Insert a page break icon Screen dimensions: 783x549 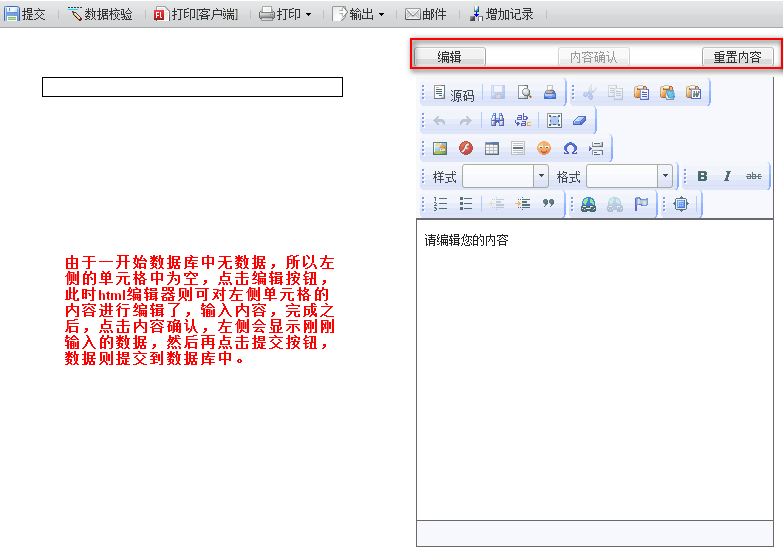[x=596, y=148]
